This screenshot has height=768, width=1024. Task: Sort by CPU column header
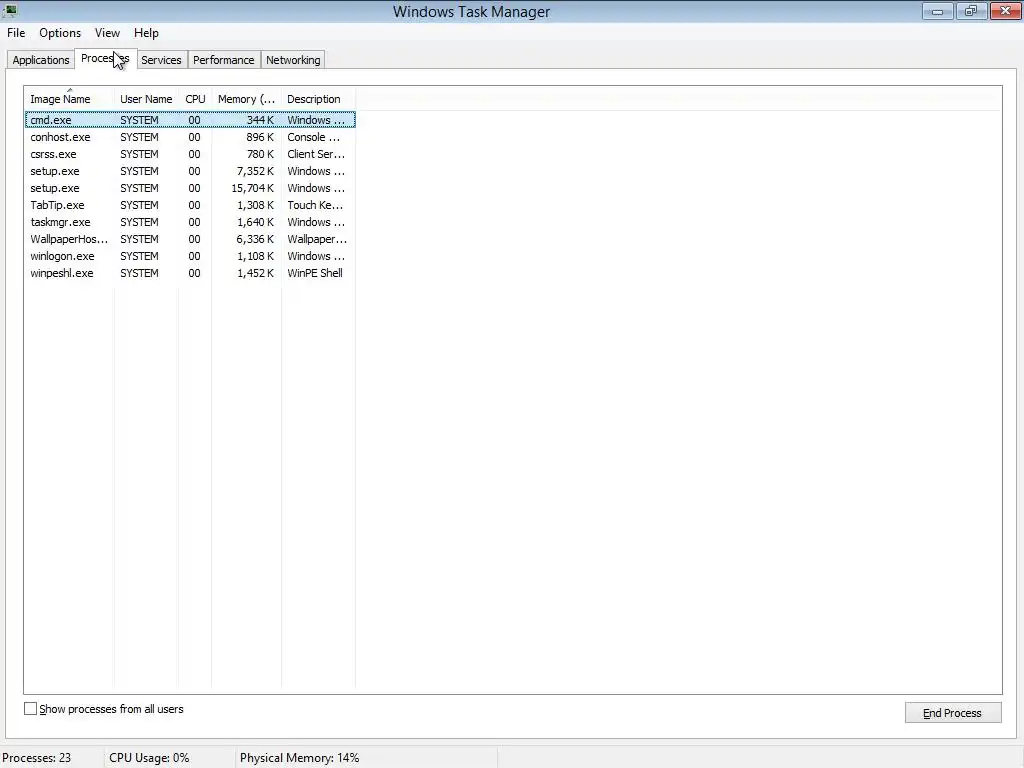point(195,99)
